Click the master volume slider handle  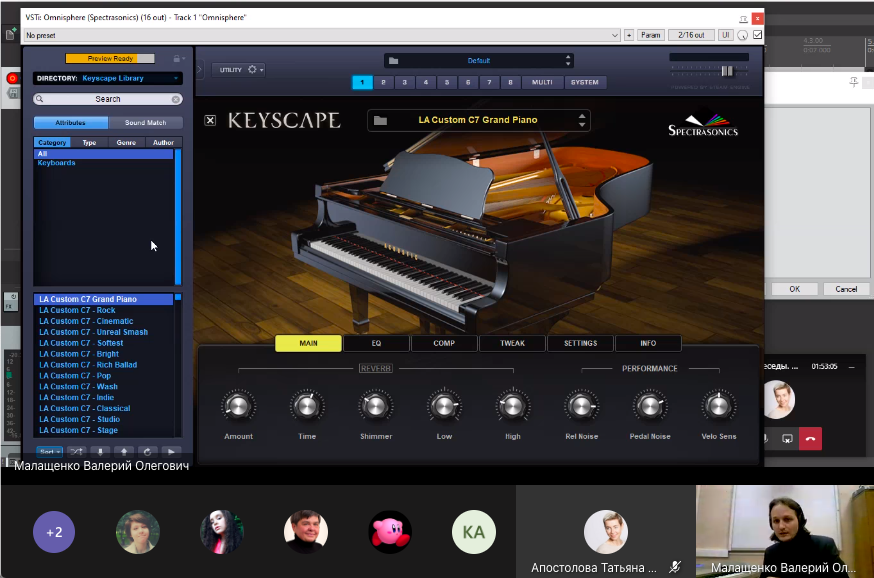click(727, 70)
